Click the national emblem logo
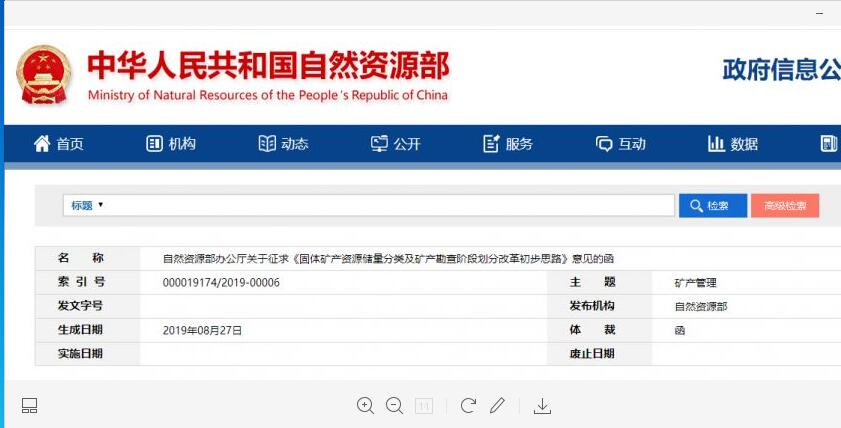Viewport: 841px width, 428px height. point(43,75)
